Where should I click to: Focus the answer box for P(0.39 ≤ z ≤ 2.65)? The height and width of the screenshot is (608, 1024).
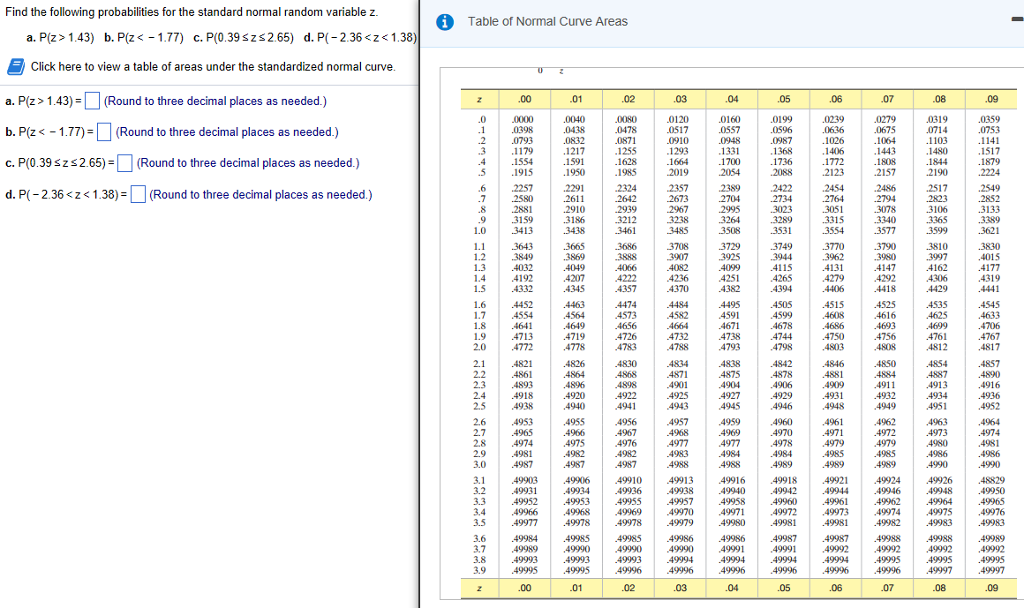tap(124, 163)
